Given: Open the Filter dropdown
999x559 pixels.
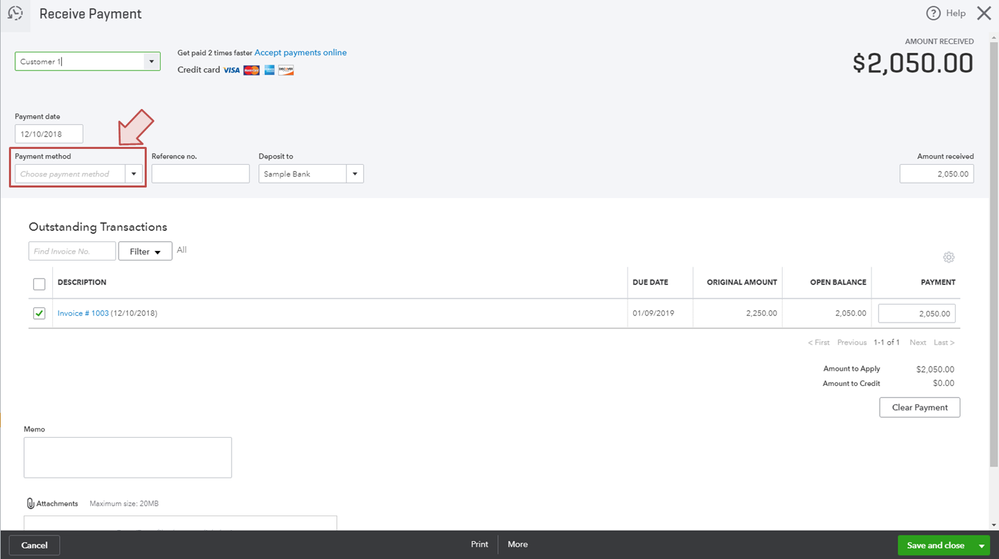Looking at the screenshot, I should tap(145, 251).
